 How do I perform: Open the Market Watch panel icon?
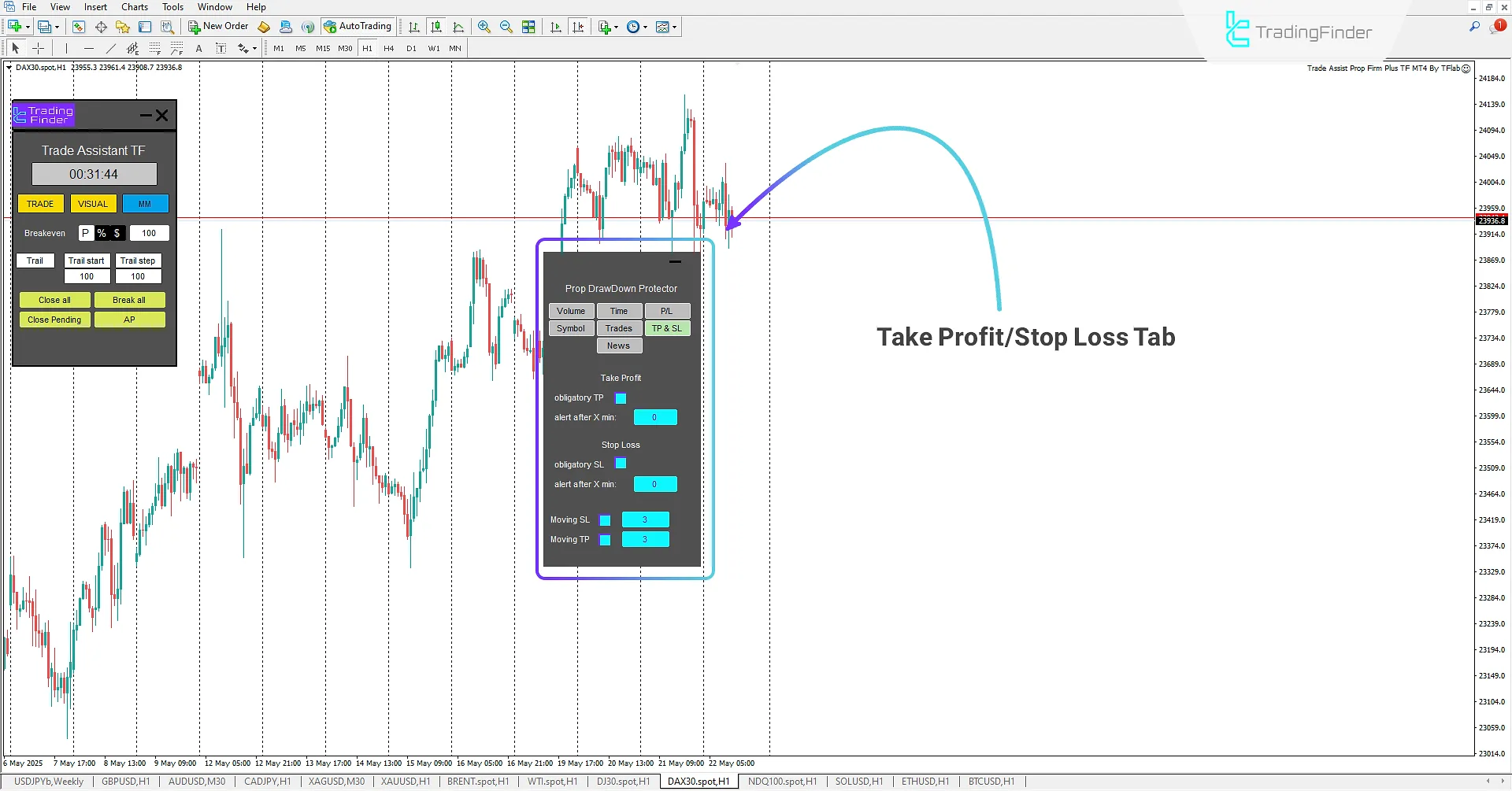[x=78, y=26]
